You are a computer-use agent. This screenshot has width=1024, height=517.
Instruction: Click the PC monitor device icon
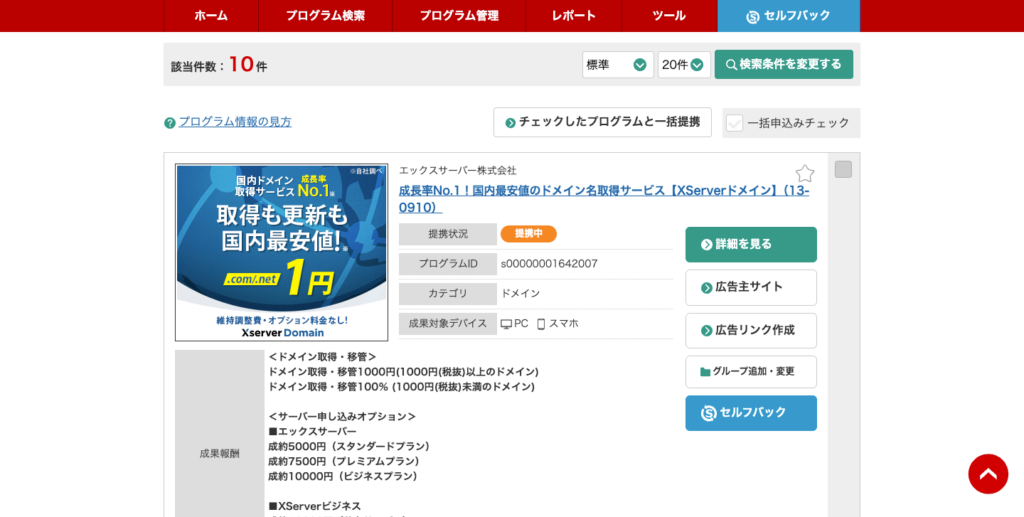[506, 324]
